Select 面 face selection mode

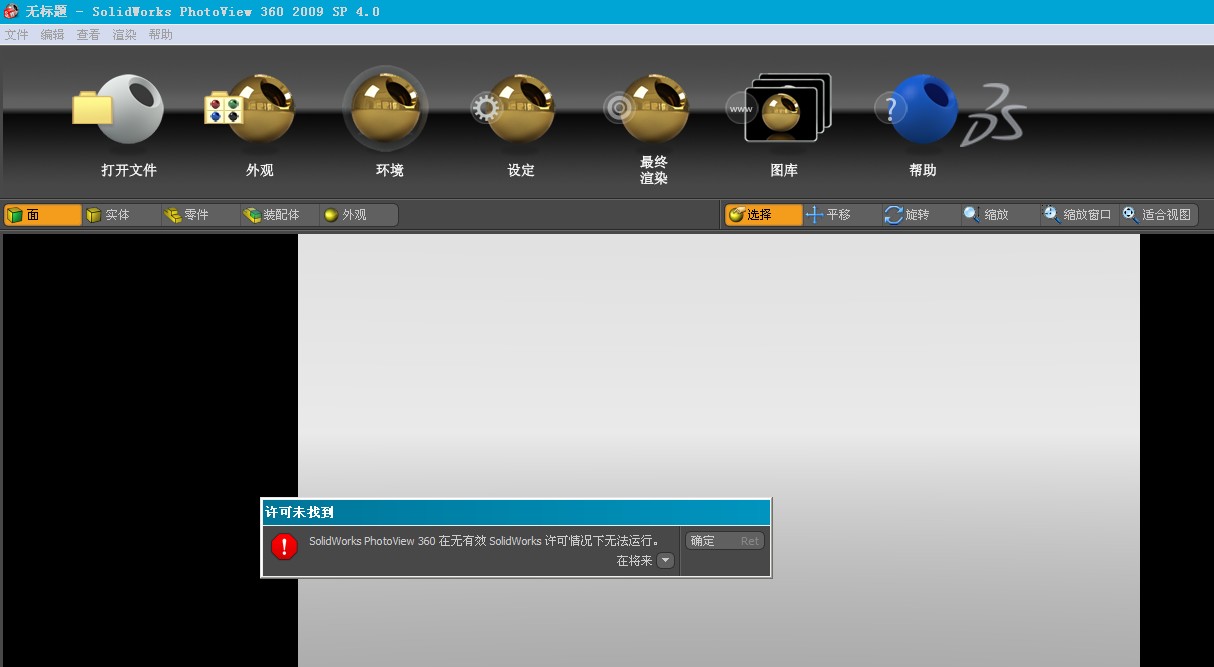(43, 215)
